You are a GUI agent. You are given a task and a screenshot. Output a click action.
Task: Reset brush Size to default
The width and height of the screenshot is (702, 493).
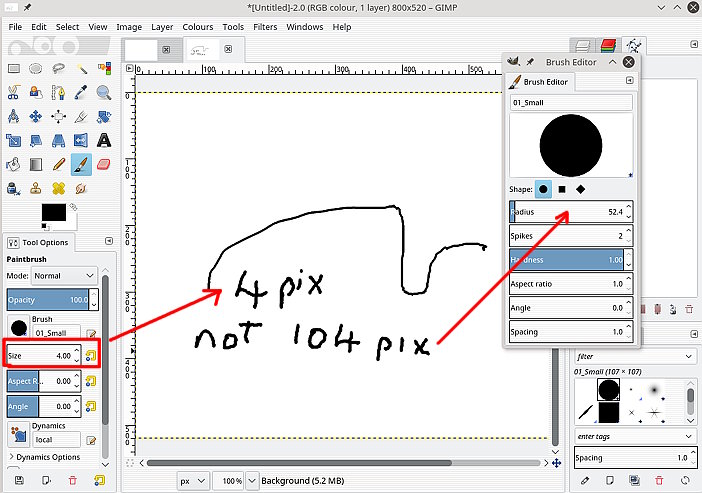[x=91, y=356]
